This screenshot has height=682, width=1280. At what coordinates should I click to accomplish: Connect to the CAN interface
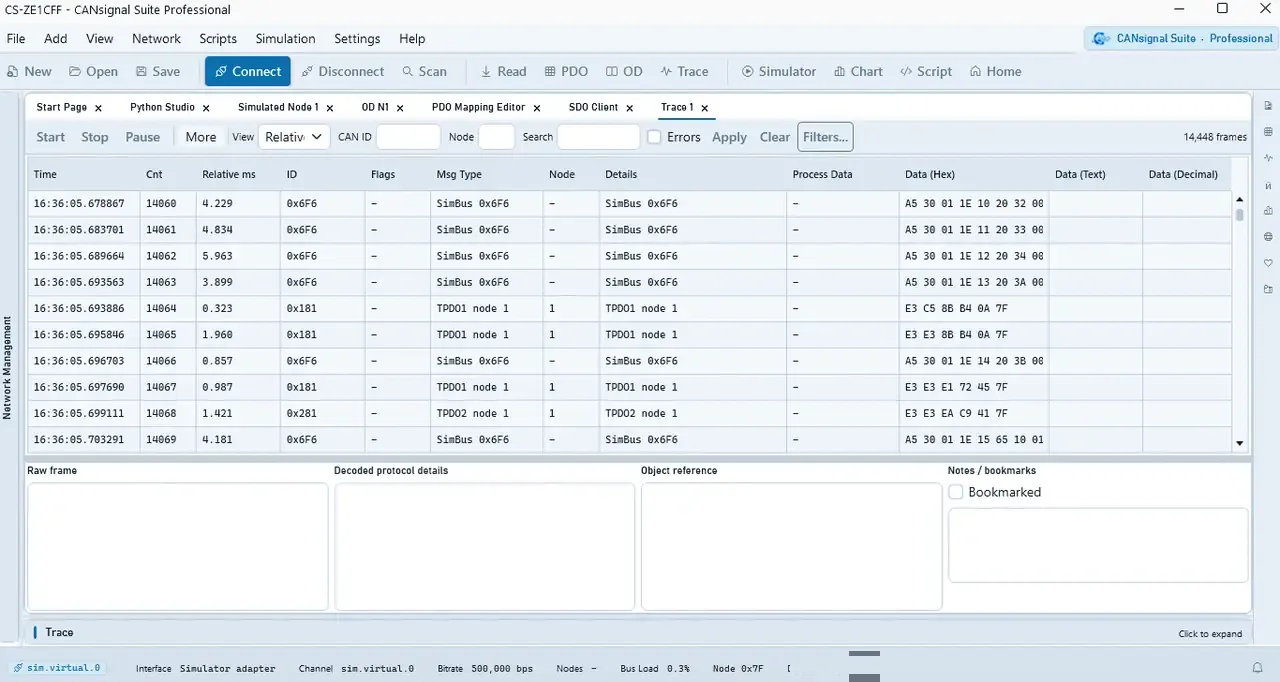pos(248,71)
